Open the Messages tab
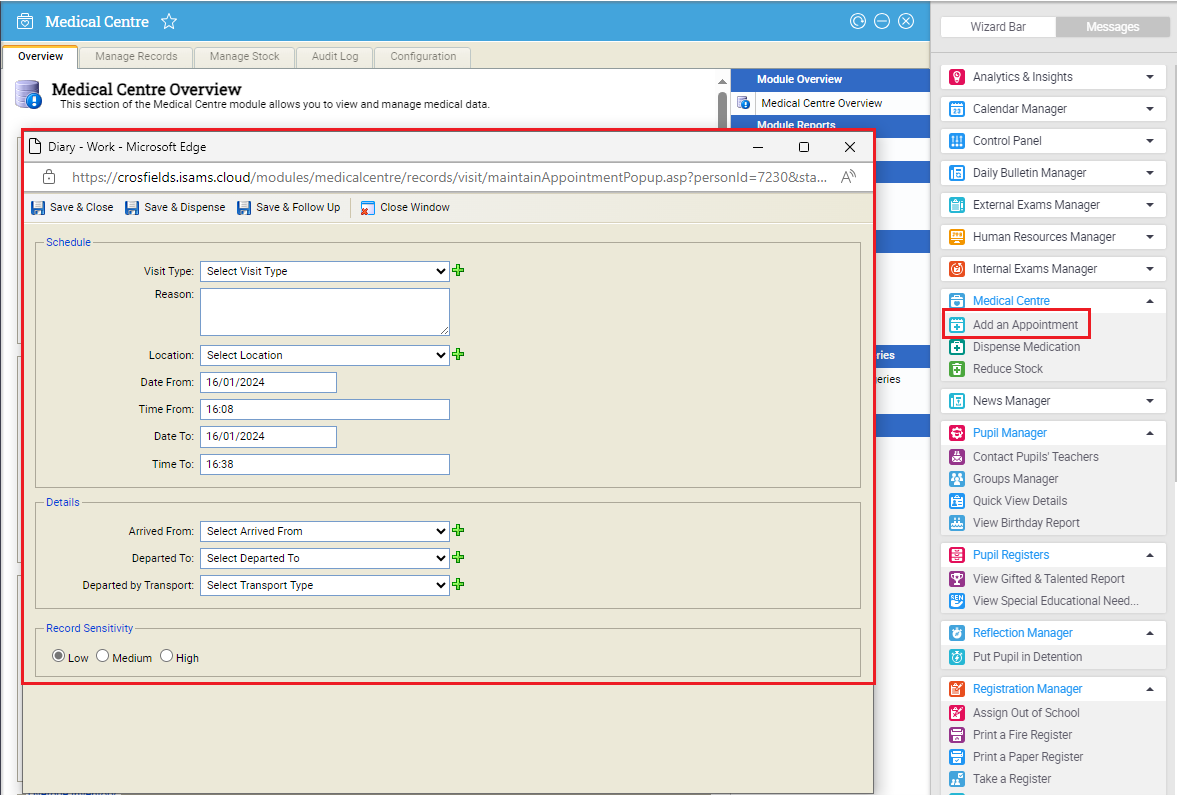The width and height of the screenshot is (1177, 795). 1112,27
